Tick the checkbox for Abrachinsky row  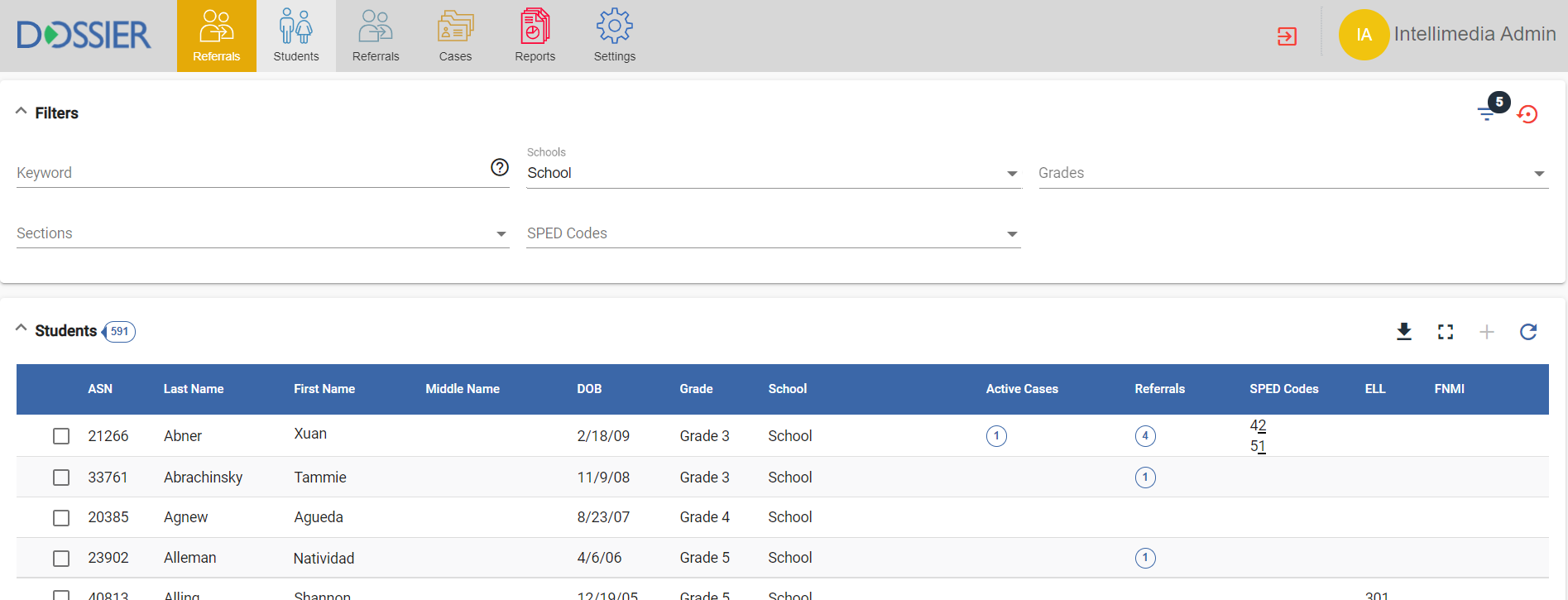[x=61, y=478]
